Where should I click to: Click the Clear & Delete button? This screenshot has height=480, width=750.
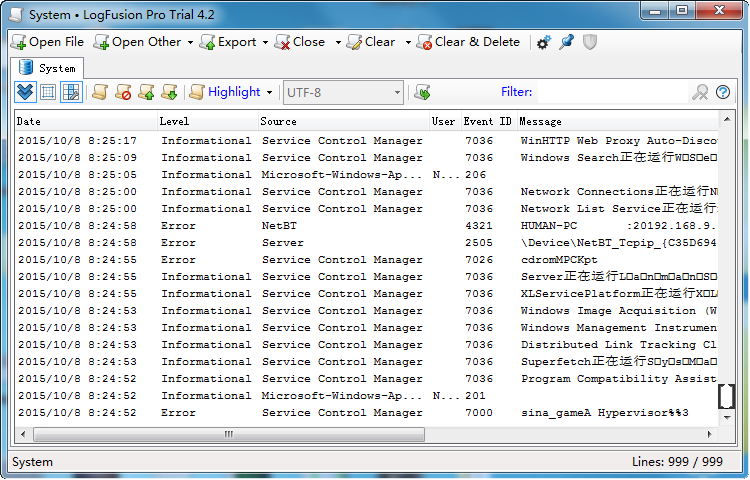pyautogui.click(x=468, y=42)
